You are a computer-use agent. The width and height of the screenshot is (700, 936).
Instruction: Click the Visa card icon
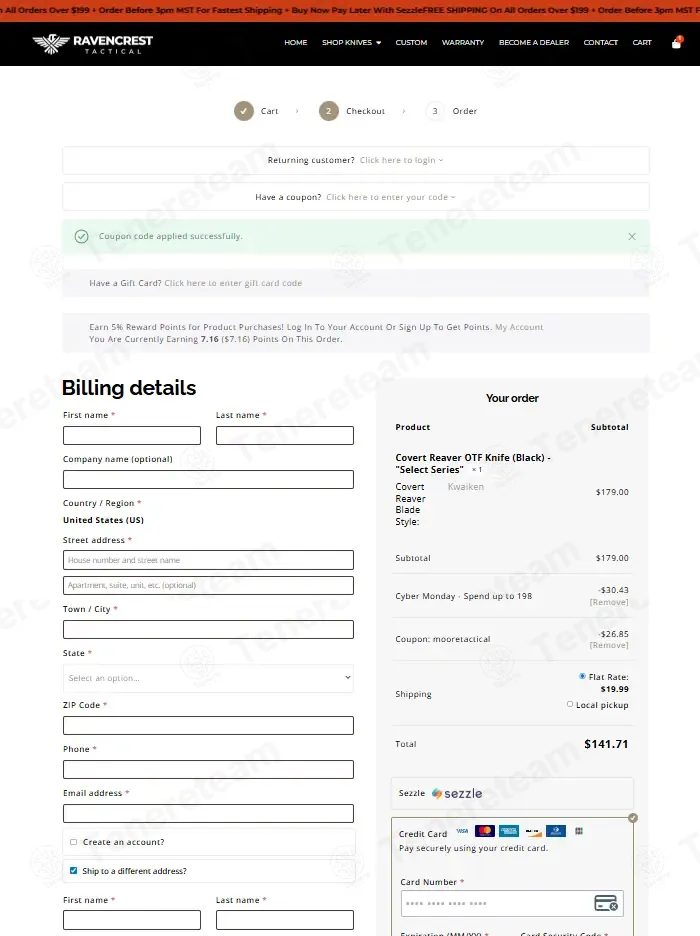point(462,831)
